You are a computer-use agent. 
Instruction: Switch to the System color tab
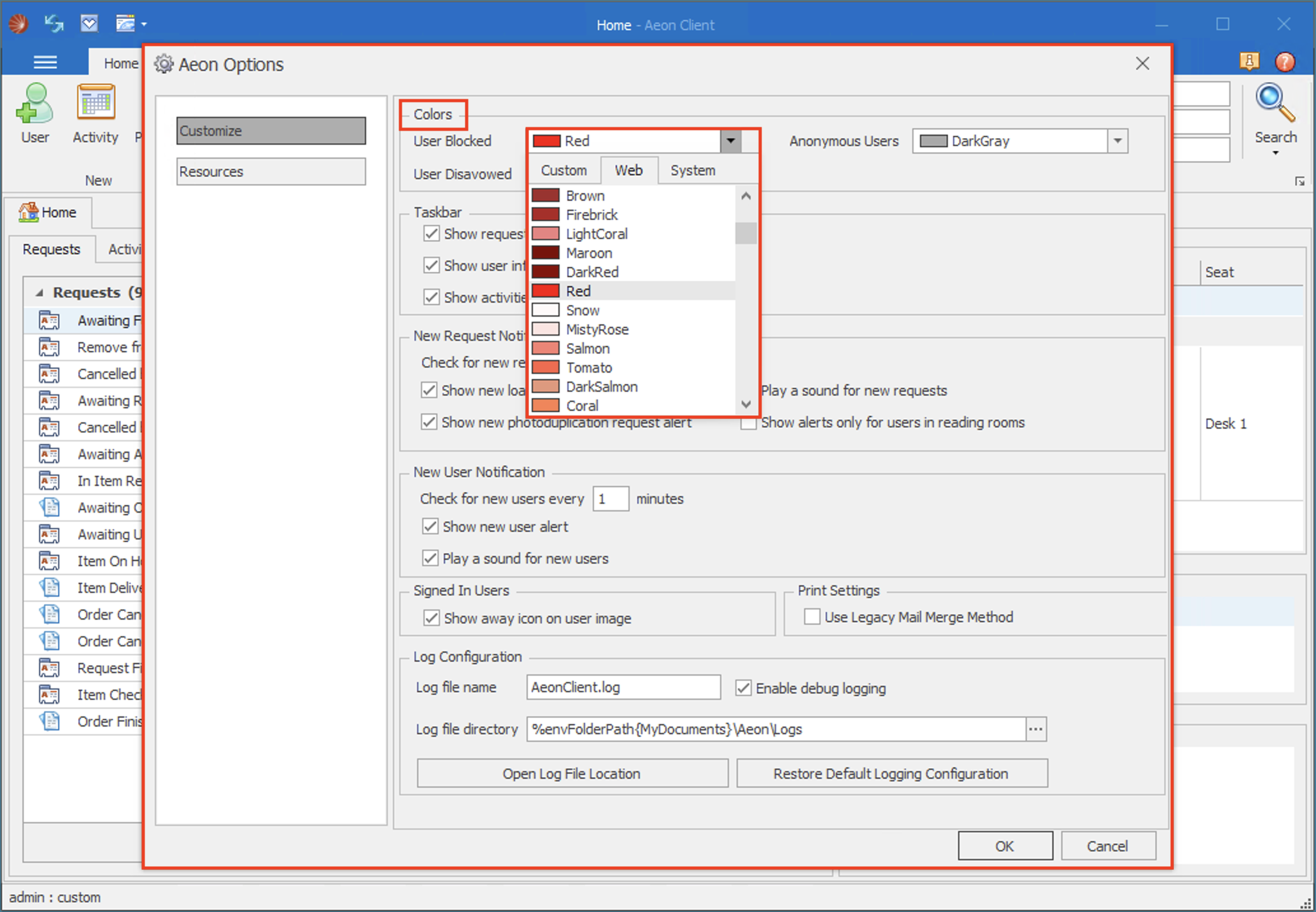(693, 171)
